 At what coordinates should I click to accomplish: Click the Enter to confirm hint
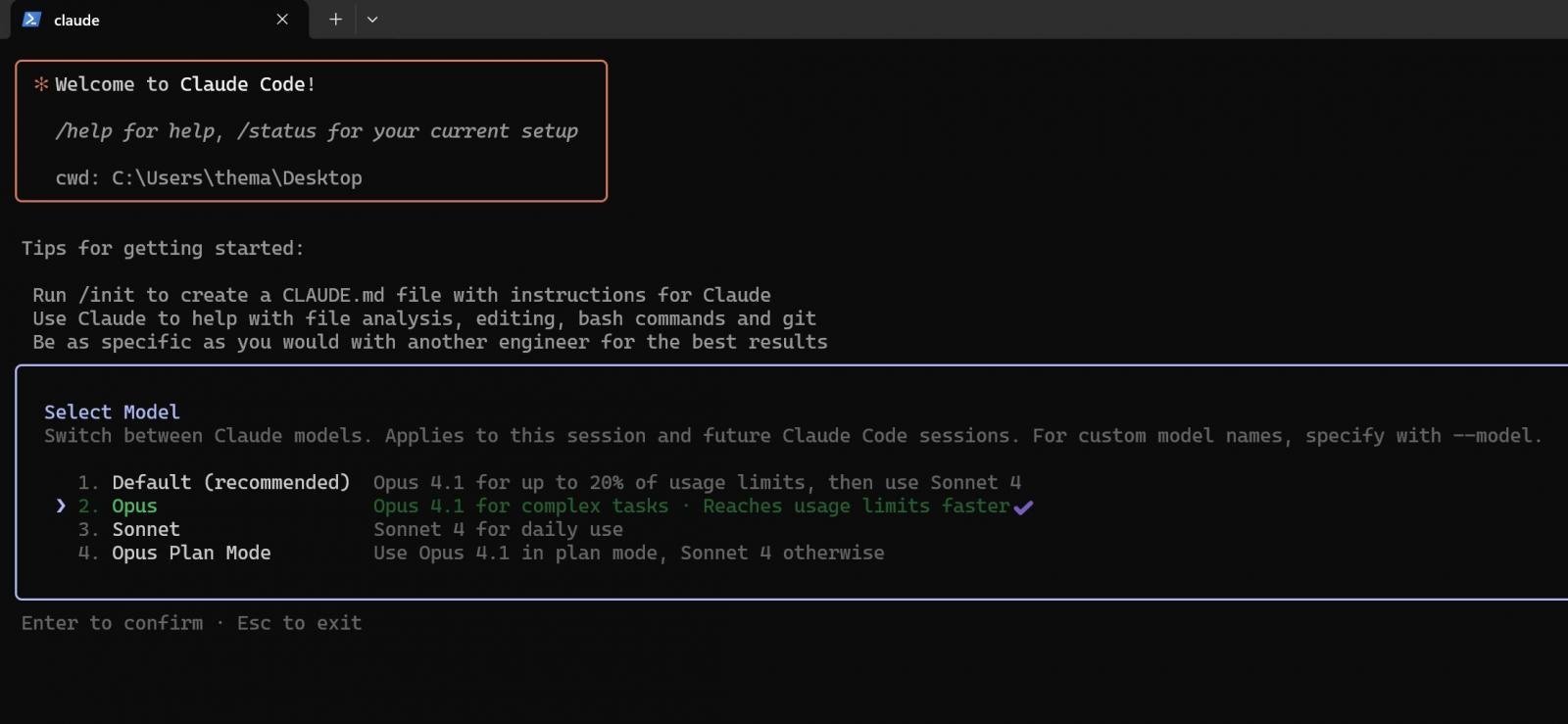click(112, 623)
